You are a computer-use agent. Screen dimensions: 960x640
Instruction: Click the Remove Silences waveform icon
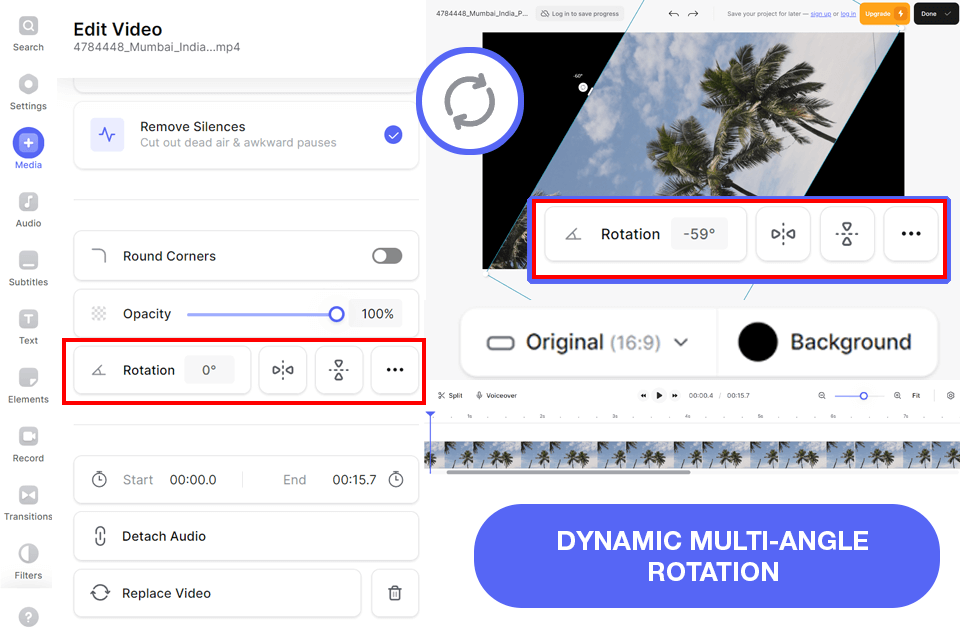pos(107,134)
